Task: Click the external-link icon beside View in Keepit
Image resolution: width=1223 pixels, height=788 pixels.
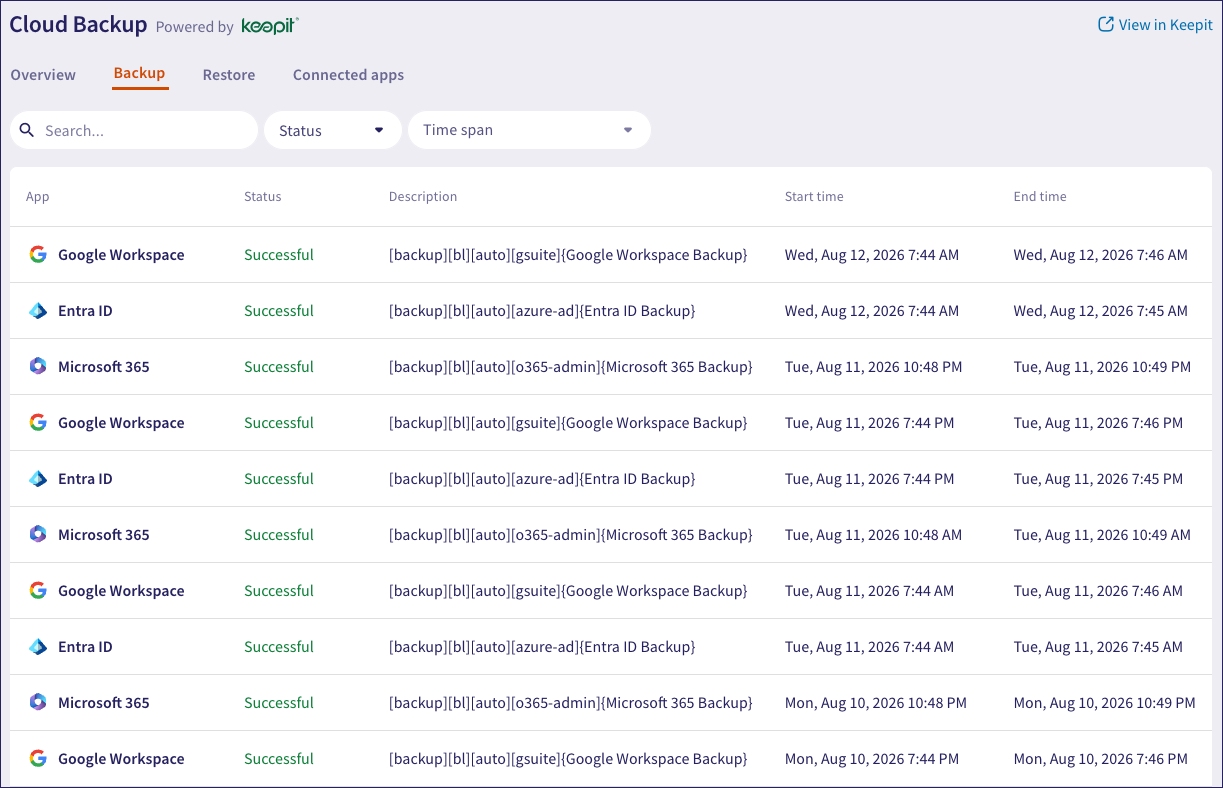Action: coord(1106,24)
